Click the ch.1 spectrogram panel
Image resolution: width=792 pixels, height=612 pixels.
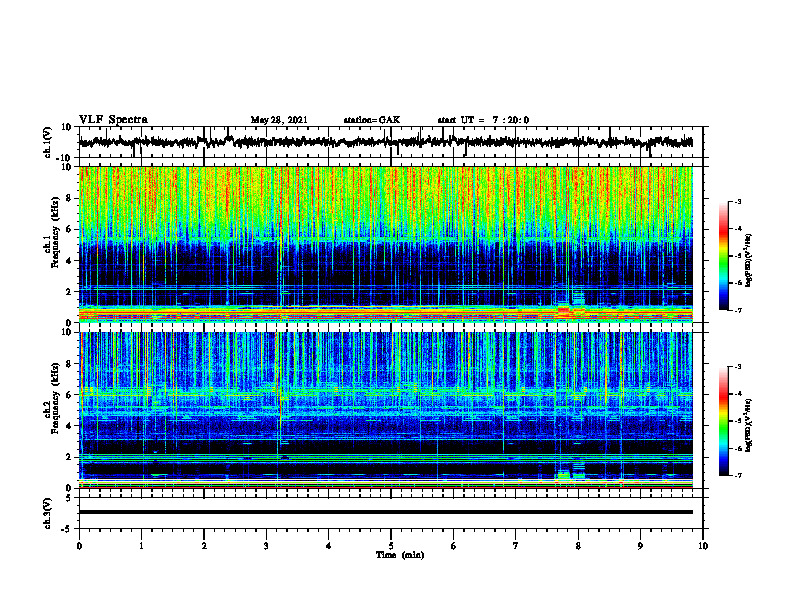click(x=385, y=244)
